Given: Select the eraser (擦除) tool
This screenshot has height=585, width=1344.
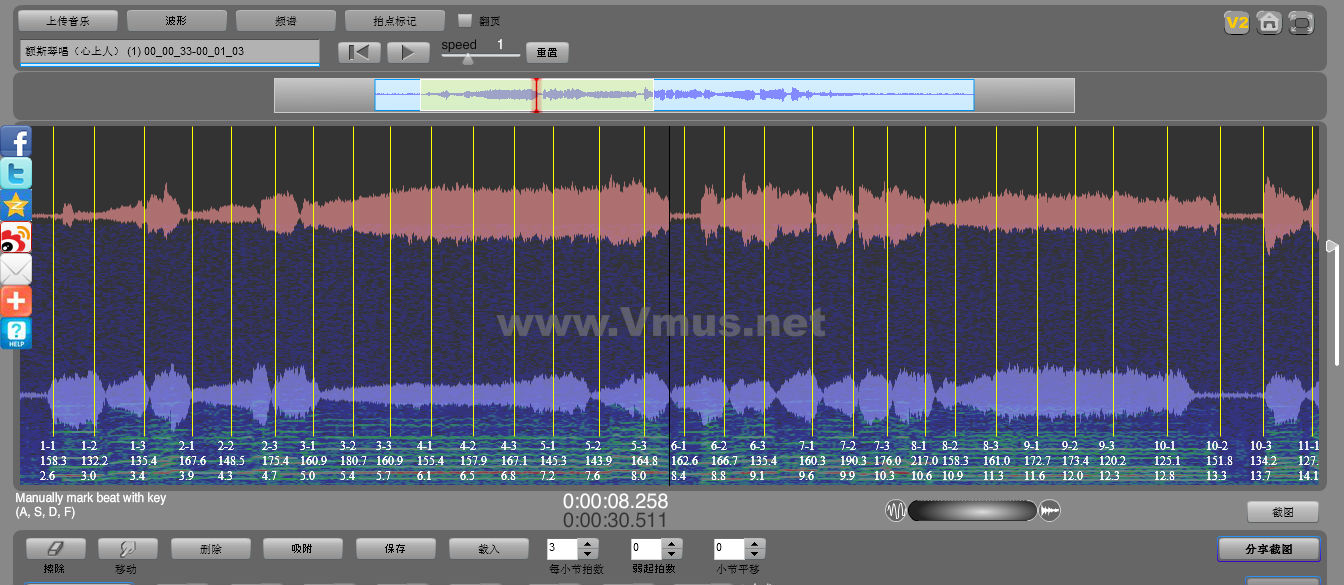Looking at the screenshot, I should point(55,548).
